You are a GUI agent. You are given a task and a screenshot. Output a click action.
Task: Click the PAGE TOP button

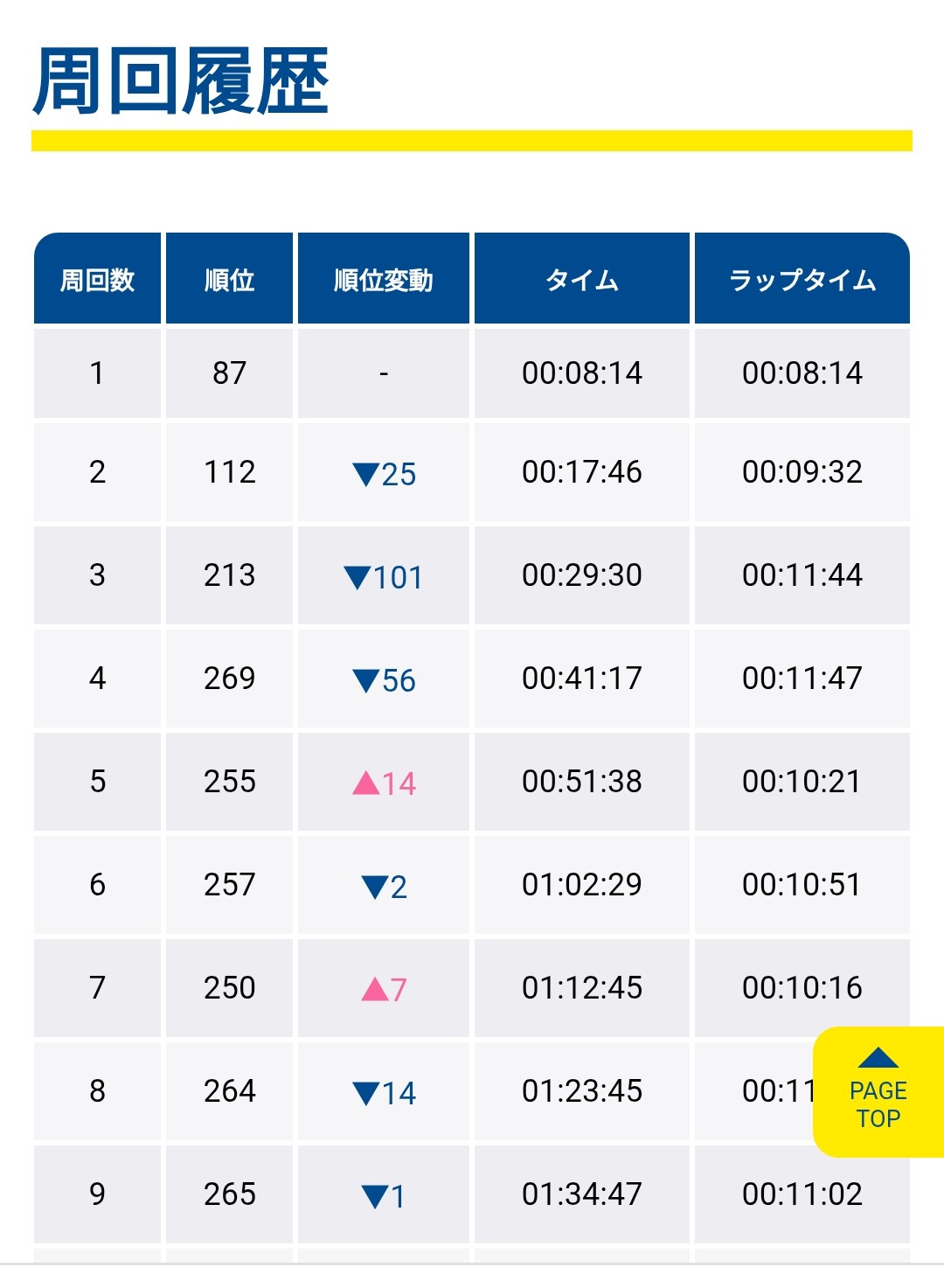point(878,1091)
